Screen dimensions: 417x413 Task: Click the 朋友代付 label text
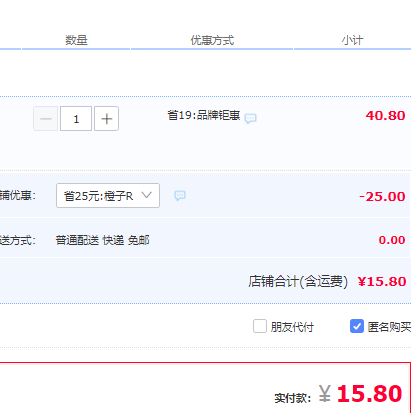(x=292, y=327)
